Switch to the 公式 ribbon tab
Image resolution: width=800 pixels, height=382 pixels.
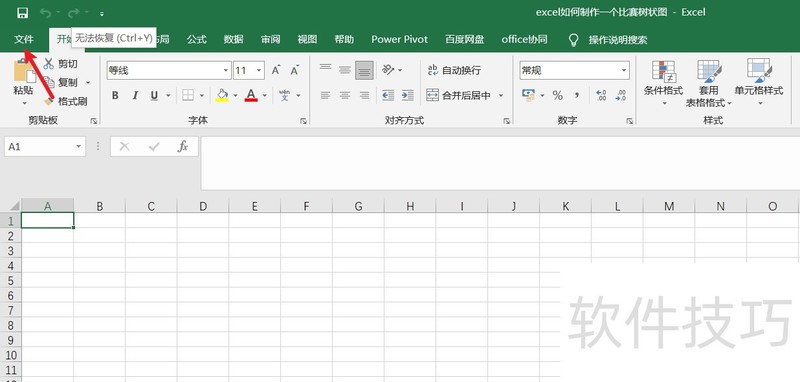tap(196, 39)
